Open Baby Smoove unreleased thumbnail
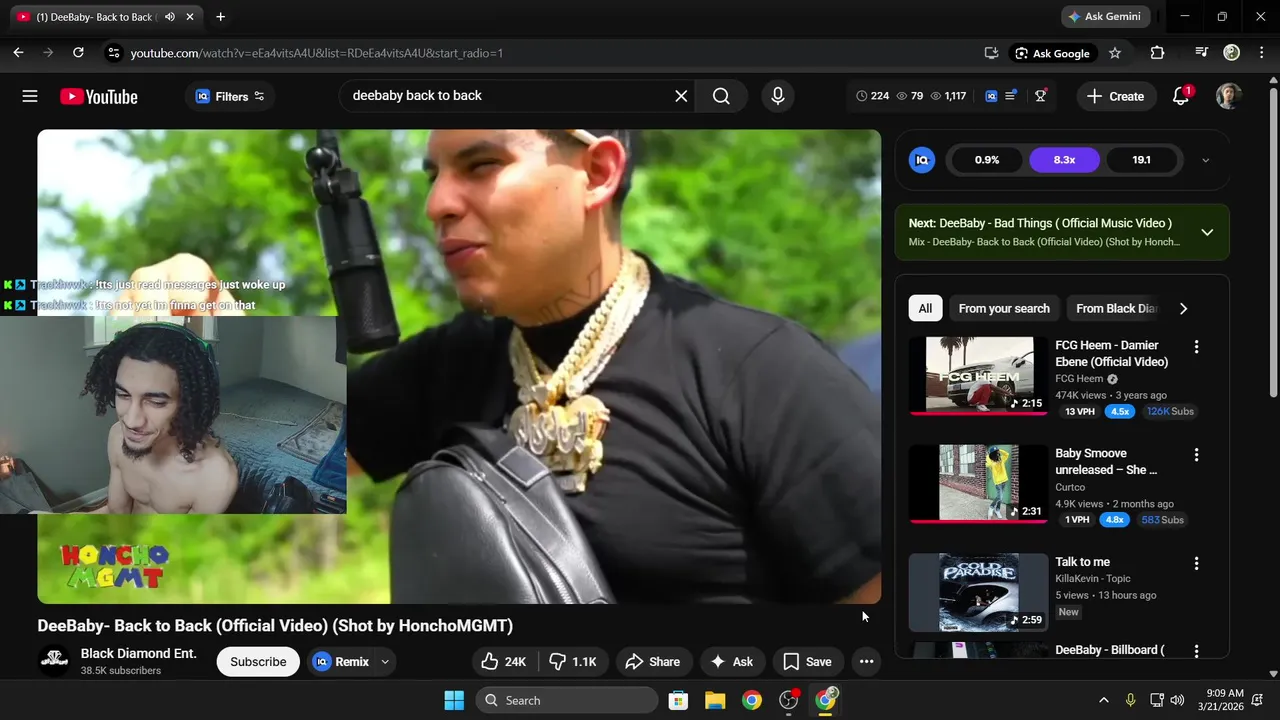This screenshot has width=1280, height=720. pyautogui.click(x=978, y=483)
